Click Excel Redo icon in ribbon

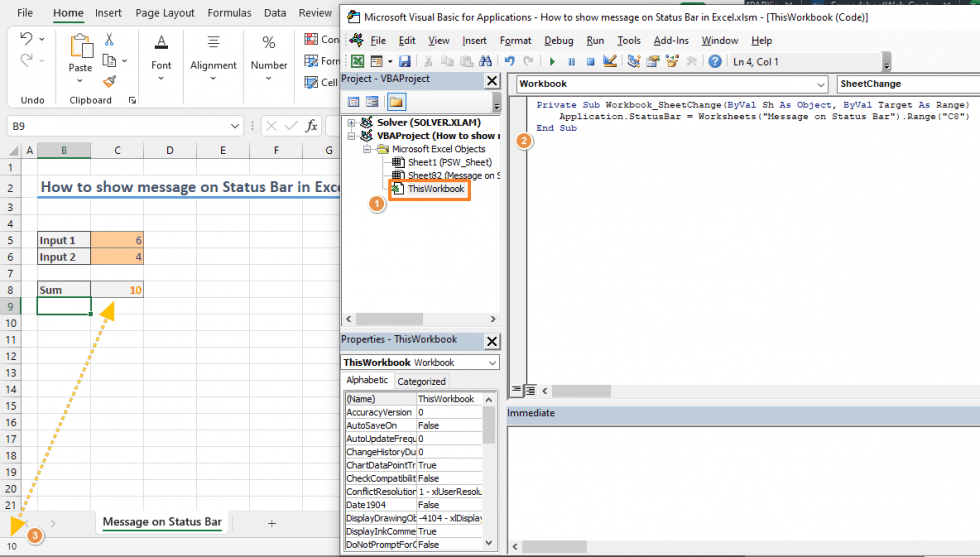click(x=26, y=60)
